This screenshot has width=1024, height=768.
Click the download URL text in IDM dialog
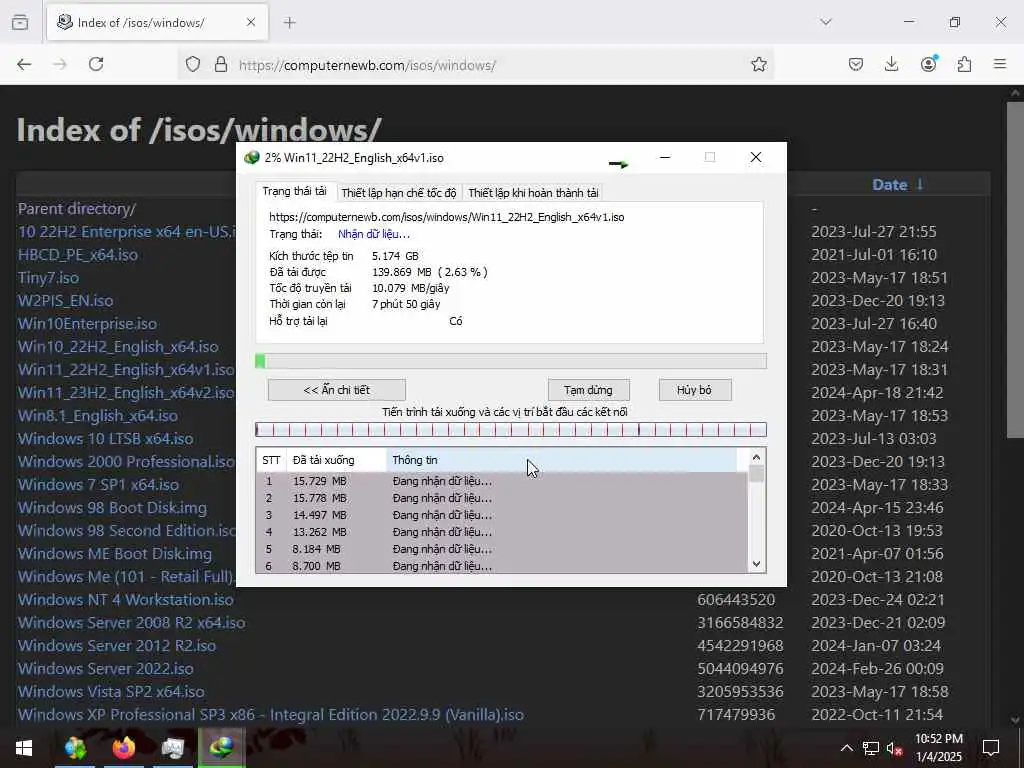[447, 217]
